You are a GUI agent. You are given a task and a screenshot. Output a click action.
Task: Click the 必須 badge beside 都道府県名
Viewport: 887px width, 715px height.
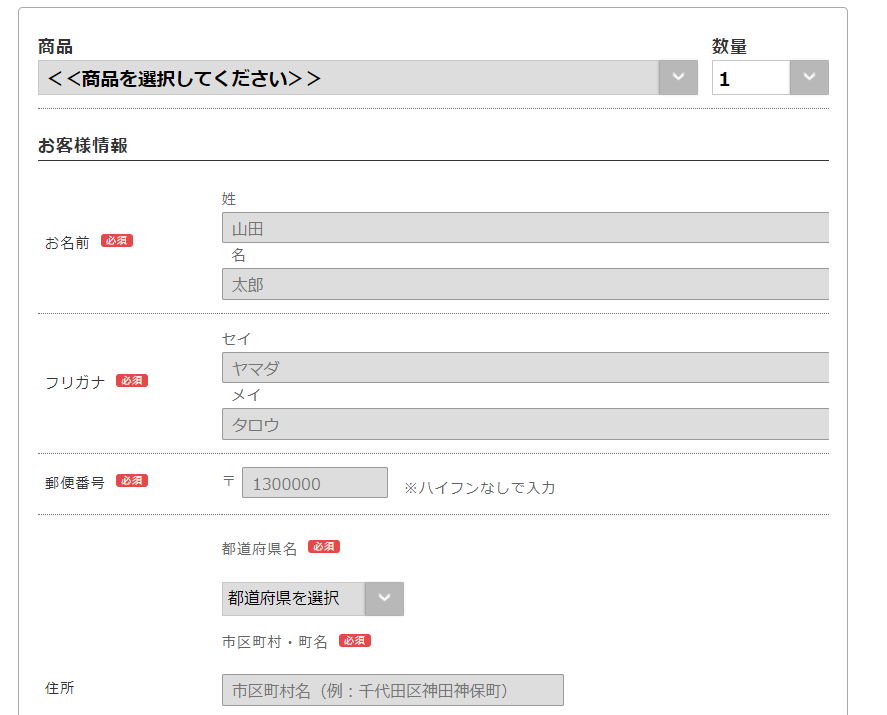324,546
